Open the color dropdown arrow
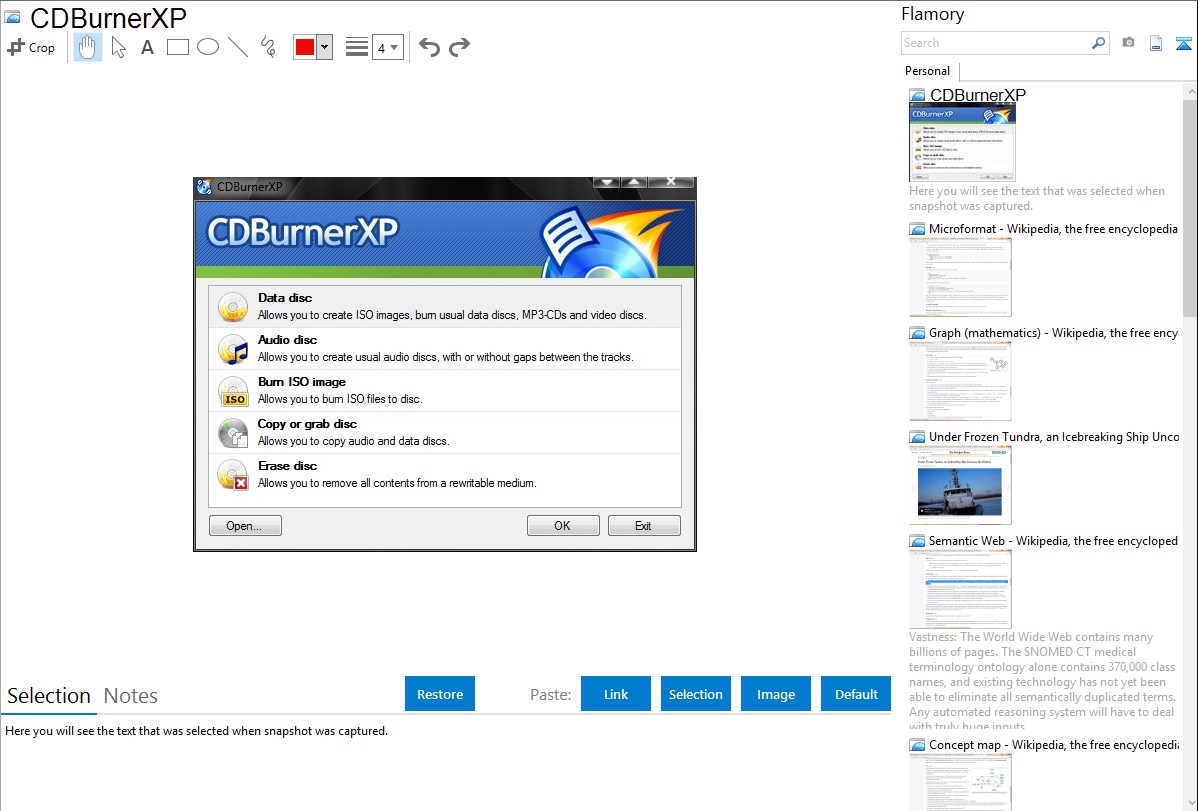 click(x=325, y=47)
